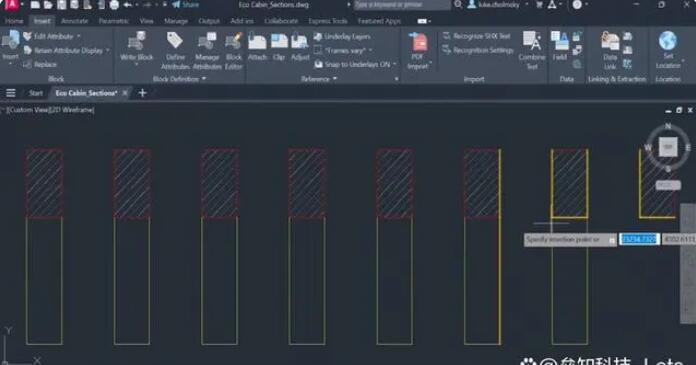Click the ViewCube top face
Viewport: 696px width, 365px height.
pos(668,147)
